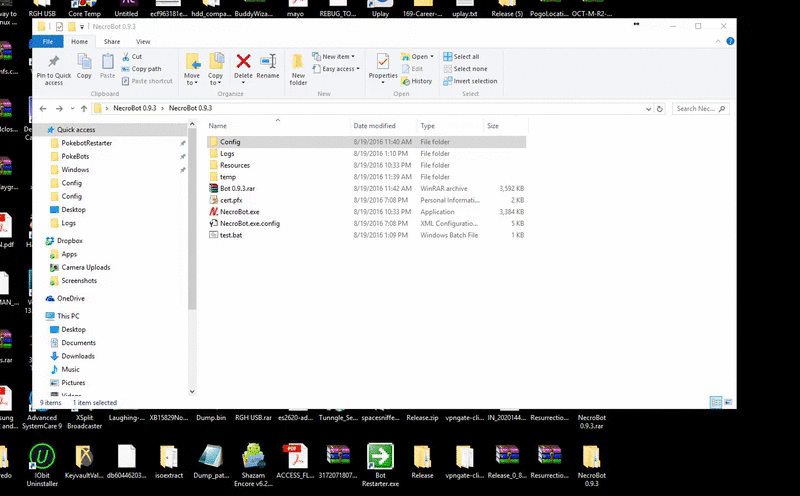Switch to the View tab

coord(143,42)
